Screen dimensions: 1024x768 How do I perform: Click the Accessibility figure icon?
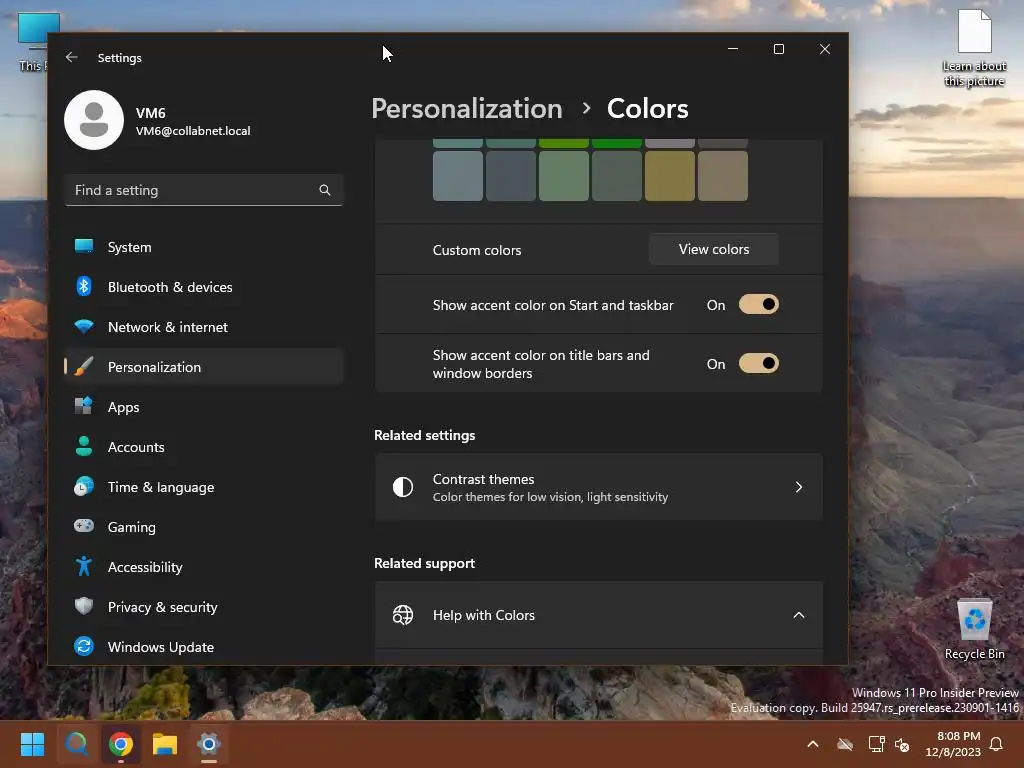[84, 566]
